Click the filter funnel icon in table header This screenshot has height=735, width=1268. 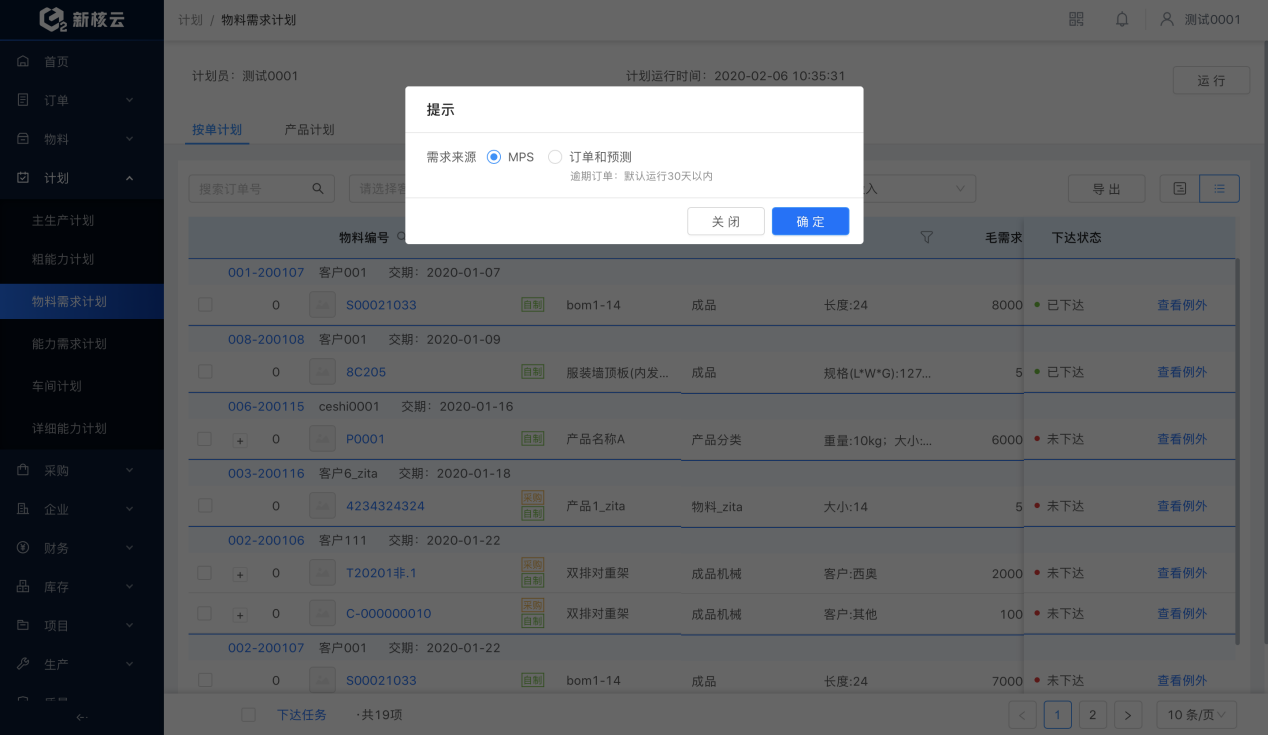(926, 237)
